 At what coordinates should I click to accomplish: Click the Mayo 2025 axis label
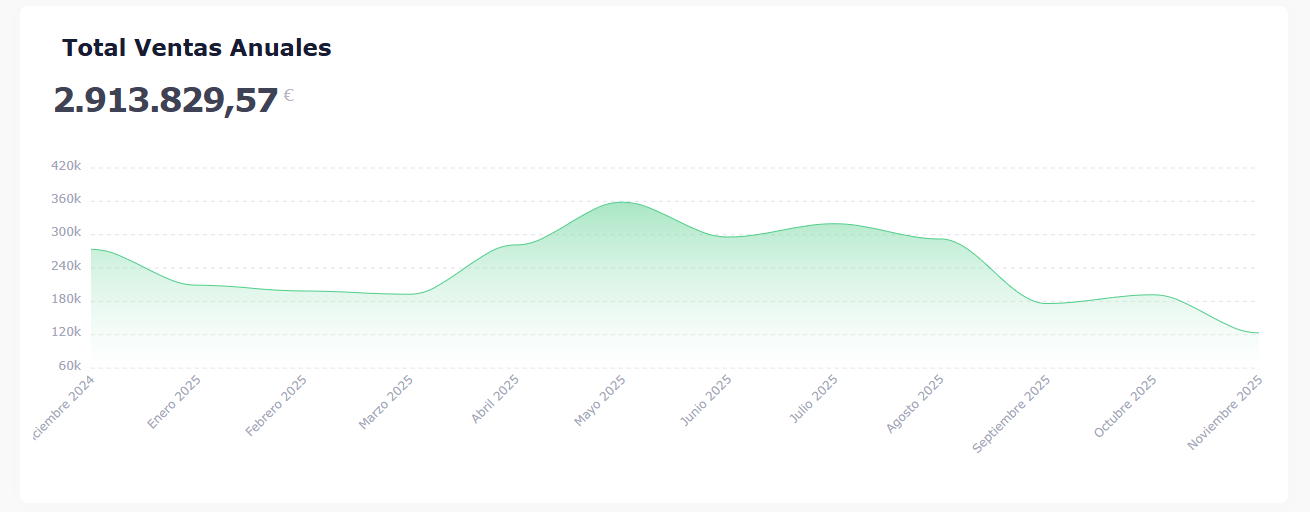pos(600,401)
